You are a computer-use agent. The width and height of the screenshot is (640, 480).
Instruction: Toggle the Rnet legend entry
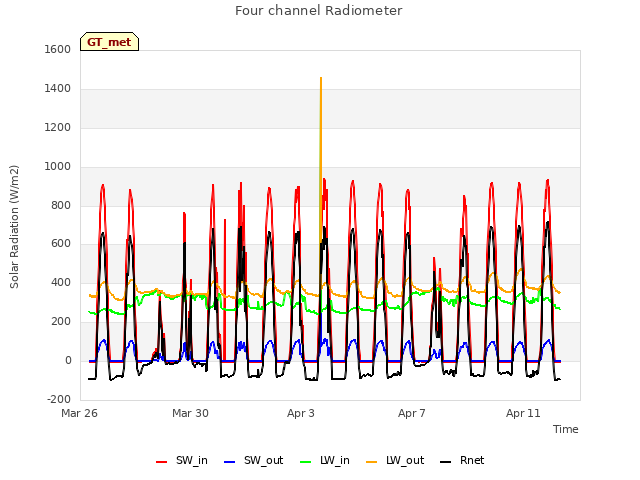click(462, 460)
